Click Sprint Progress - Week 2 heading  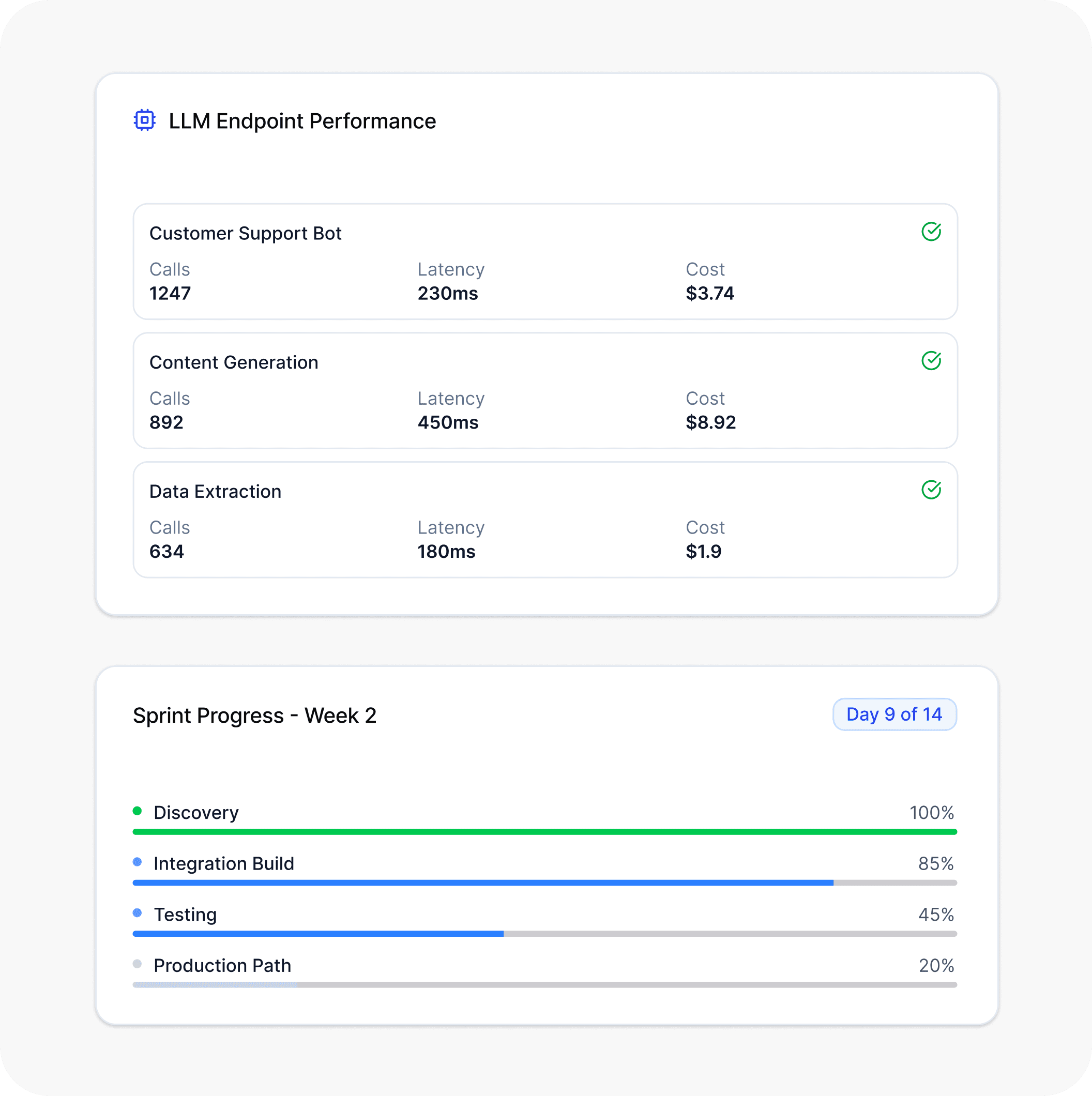255,716
